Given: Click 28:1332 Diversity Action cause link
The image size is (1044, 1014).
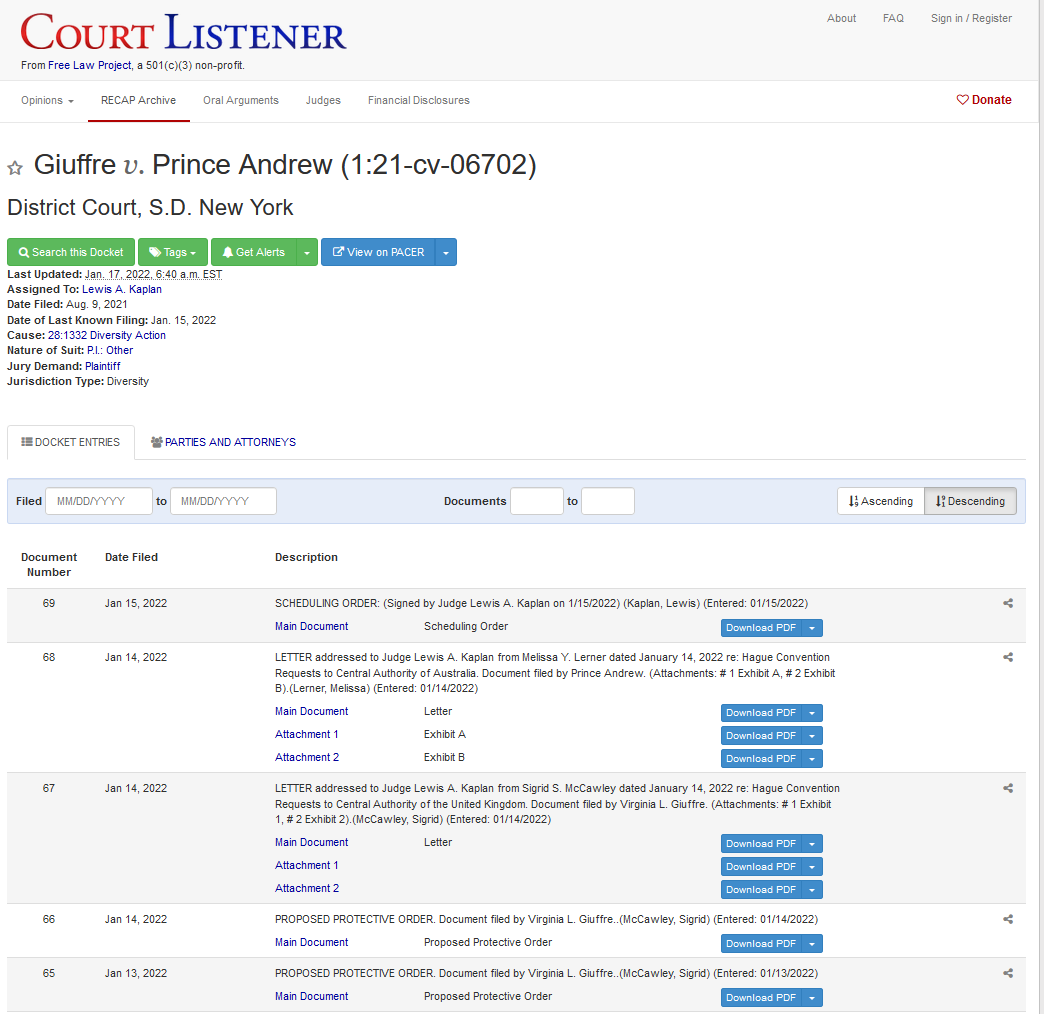Looking at the screenshot, I should (107, 336).
